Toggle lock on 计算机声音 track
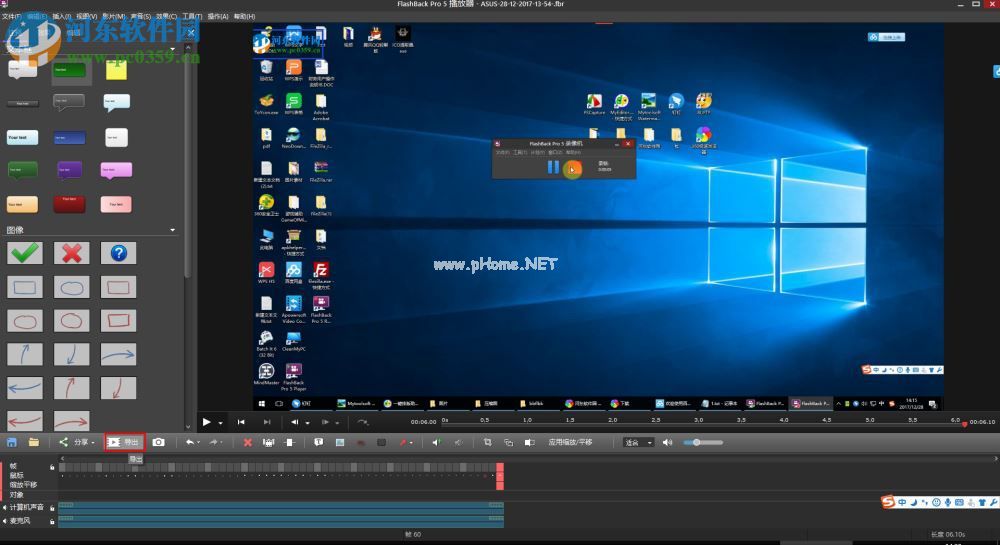 [52, 508]
